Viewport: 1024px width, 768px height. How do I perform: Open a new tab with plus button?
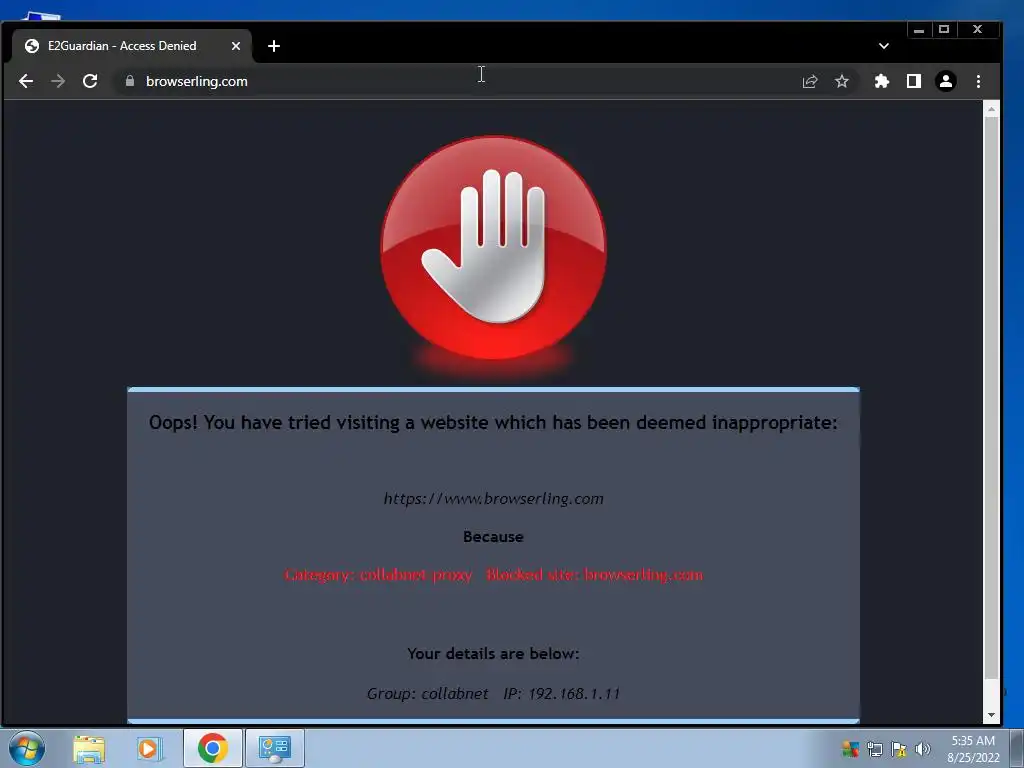(x=274, y=46)
